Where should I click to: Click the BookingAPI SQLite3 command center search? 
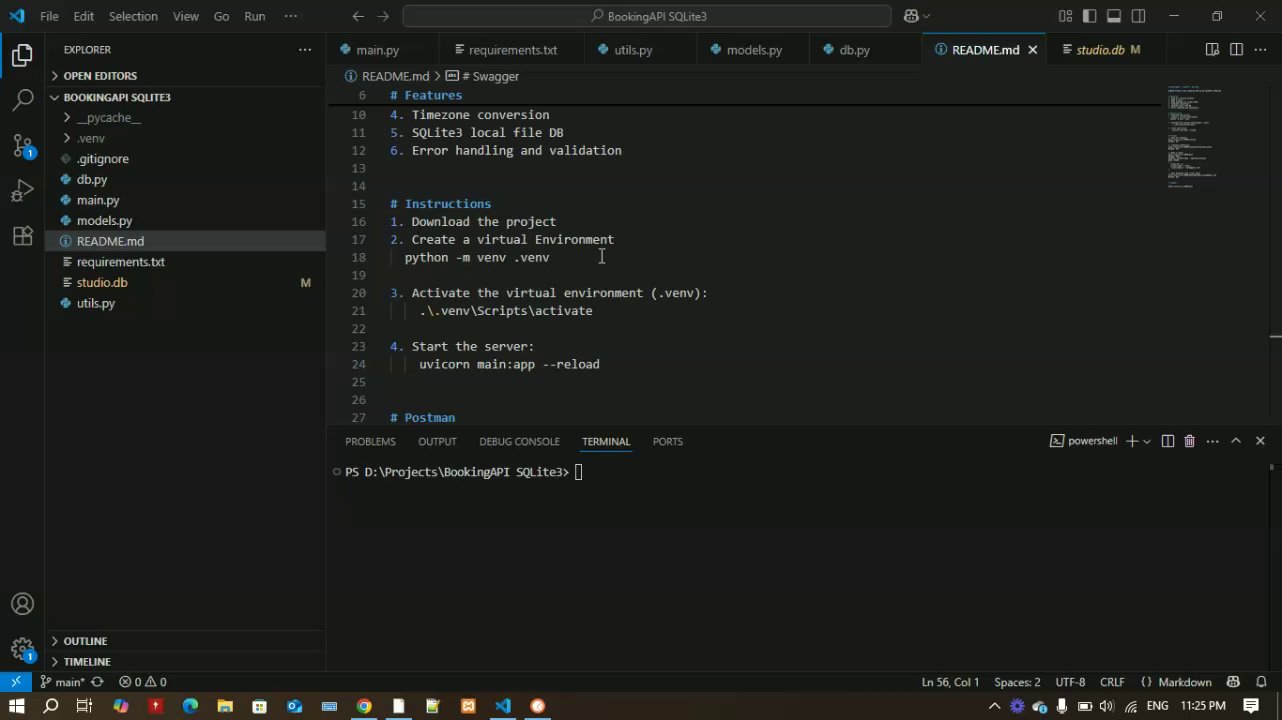point(647,16)
